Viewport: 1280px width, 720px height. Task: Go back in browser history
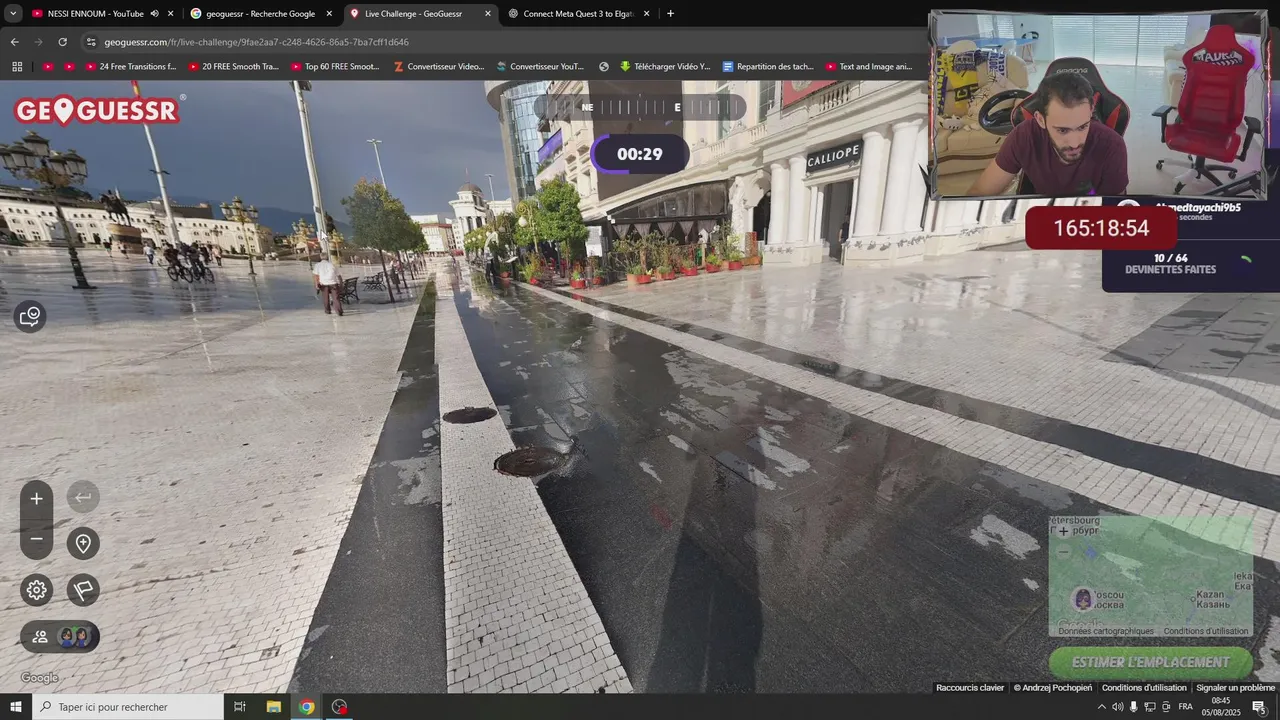click(14, 42)
